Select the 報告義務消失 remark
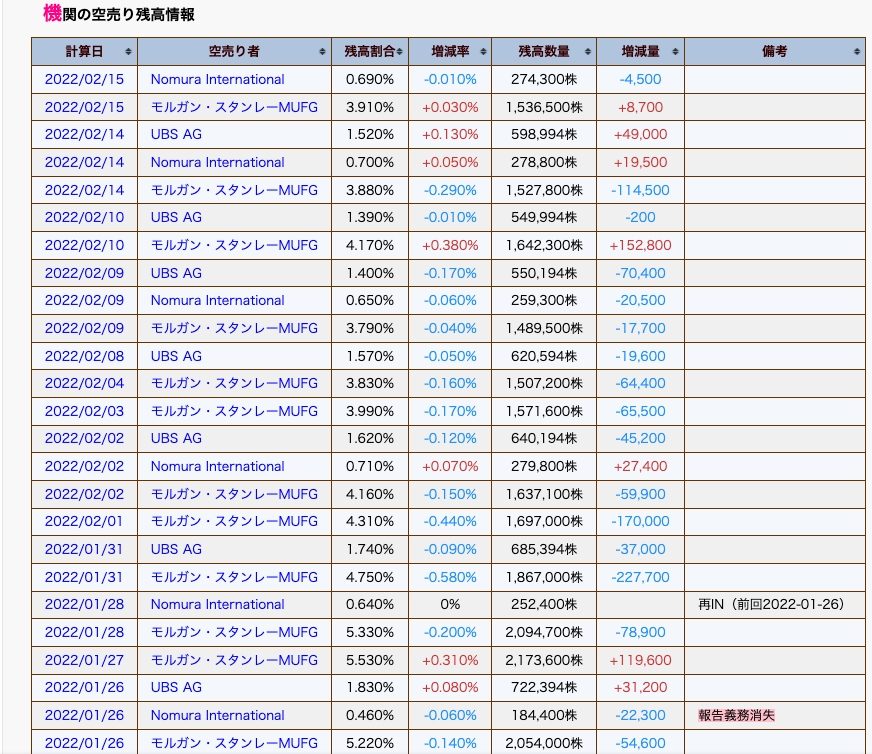 [736, 715]
